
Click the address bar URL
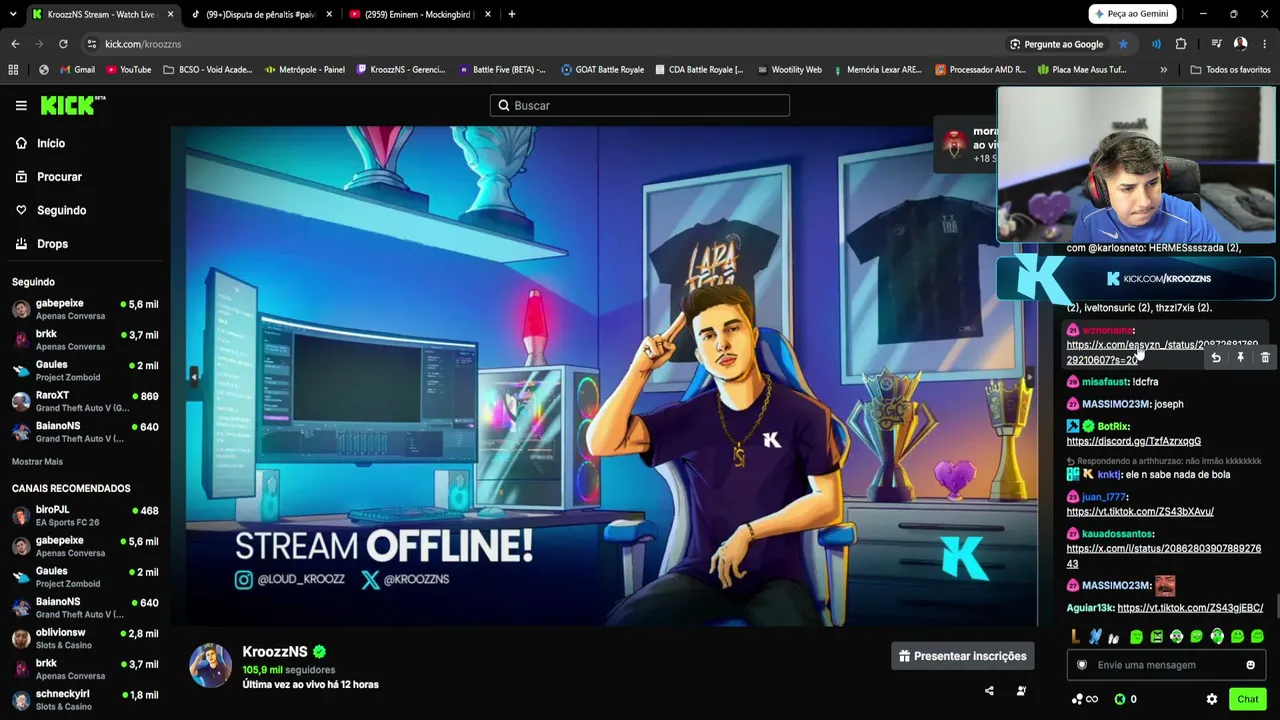click(143, 44)
